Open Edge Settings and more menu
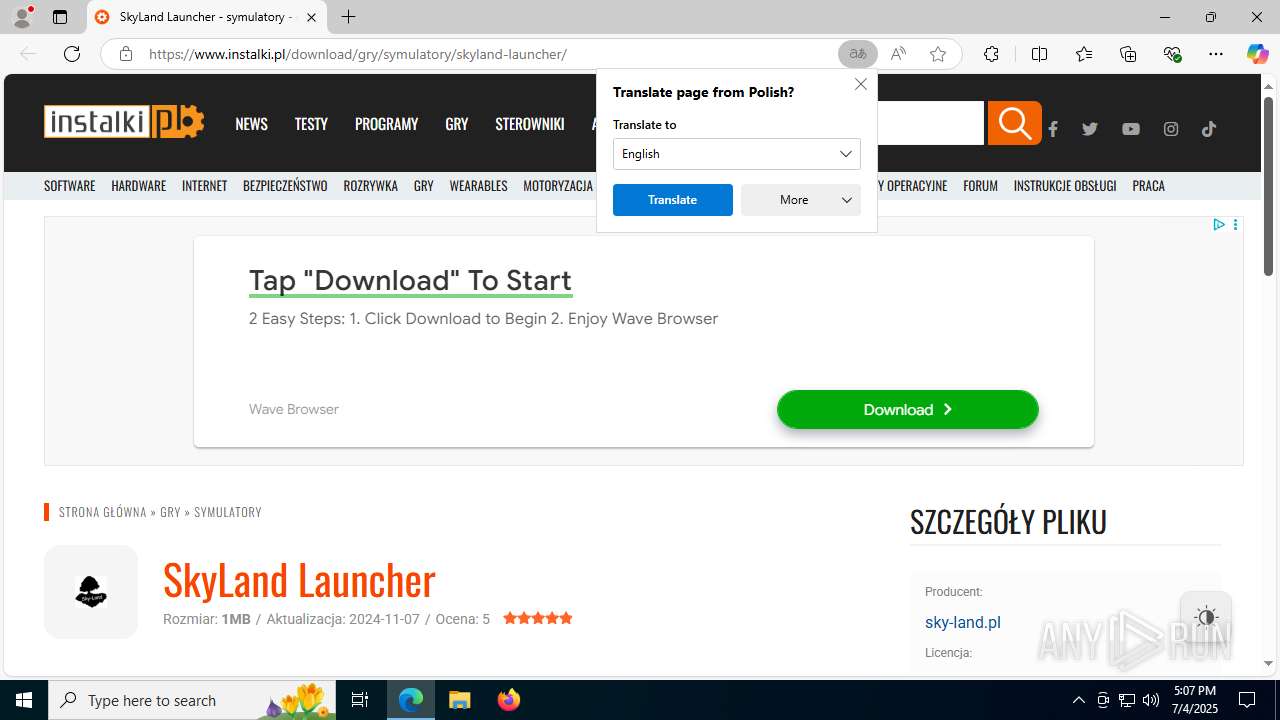This screenshot has width=1280, height=720. (1216, 54)
